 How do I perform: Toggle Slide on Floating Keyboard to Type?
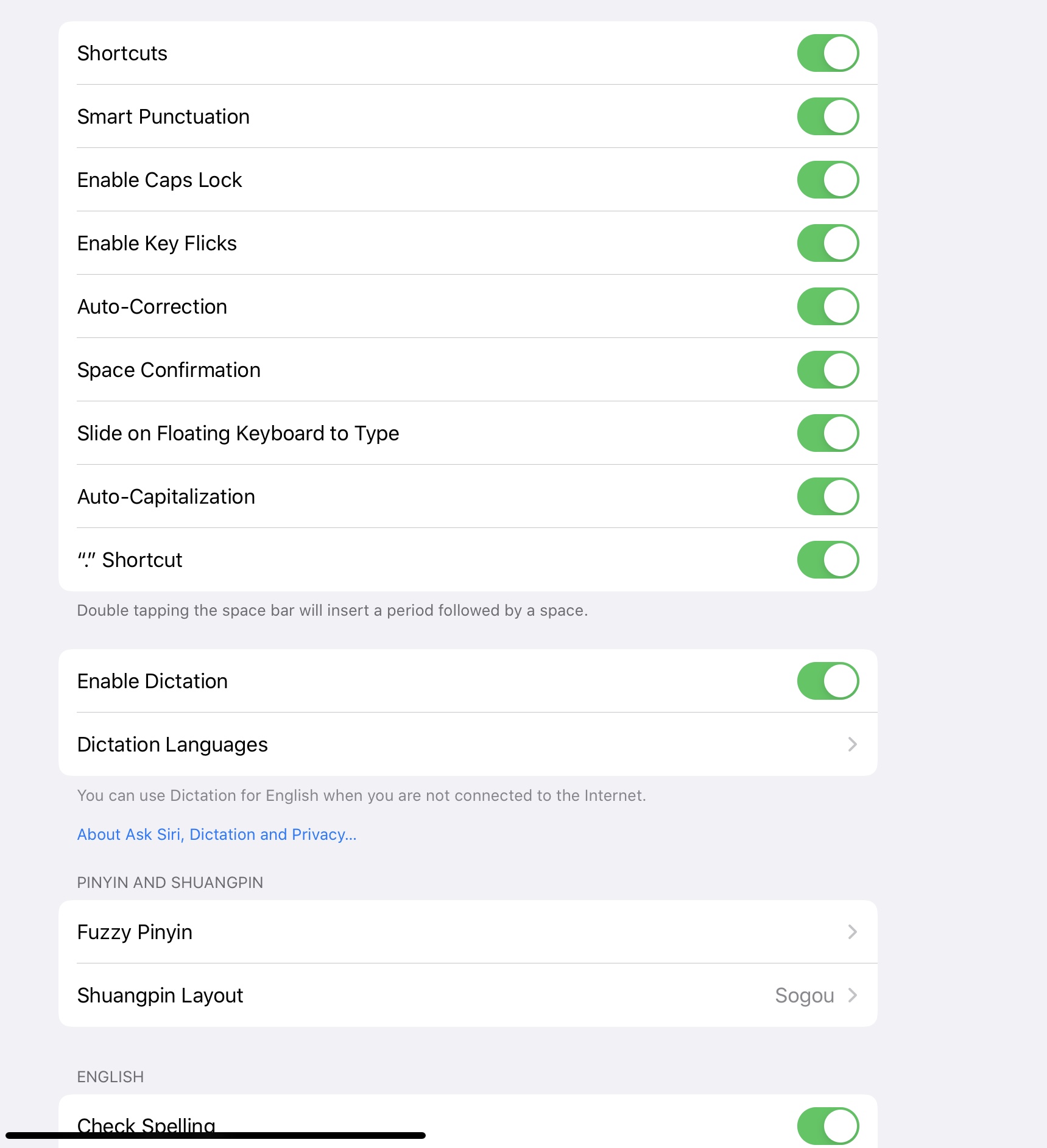(x=827, y=433)
